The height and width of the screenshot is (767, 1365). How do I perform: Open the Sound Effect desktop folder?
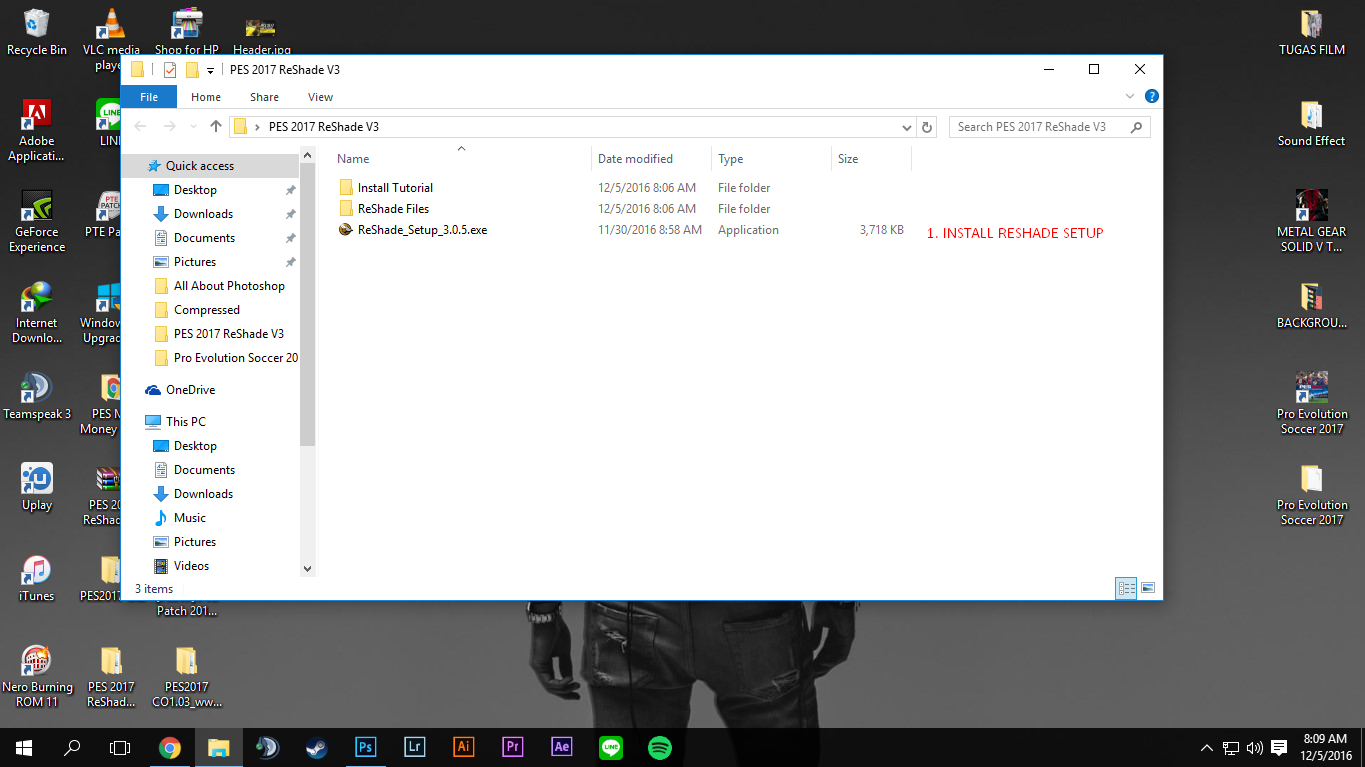click(1311, 122)
